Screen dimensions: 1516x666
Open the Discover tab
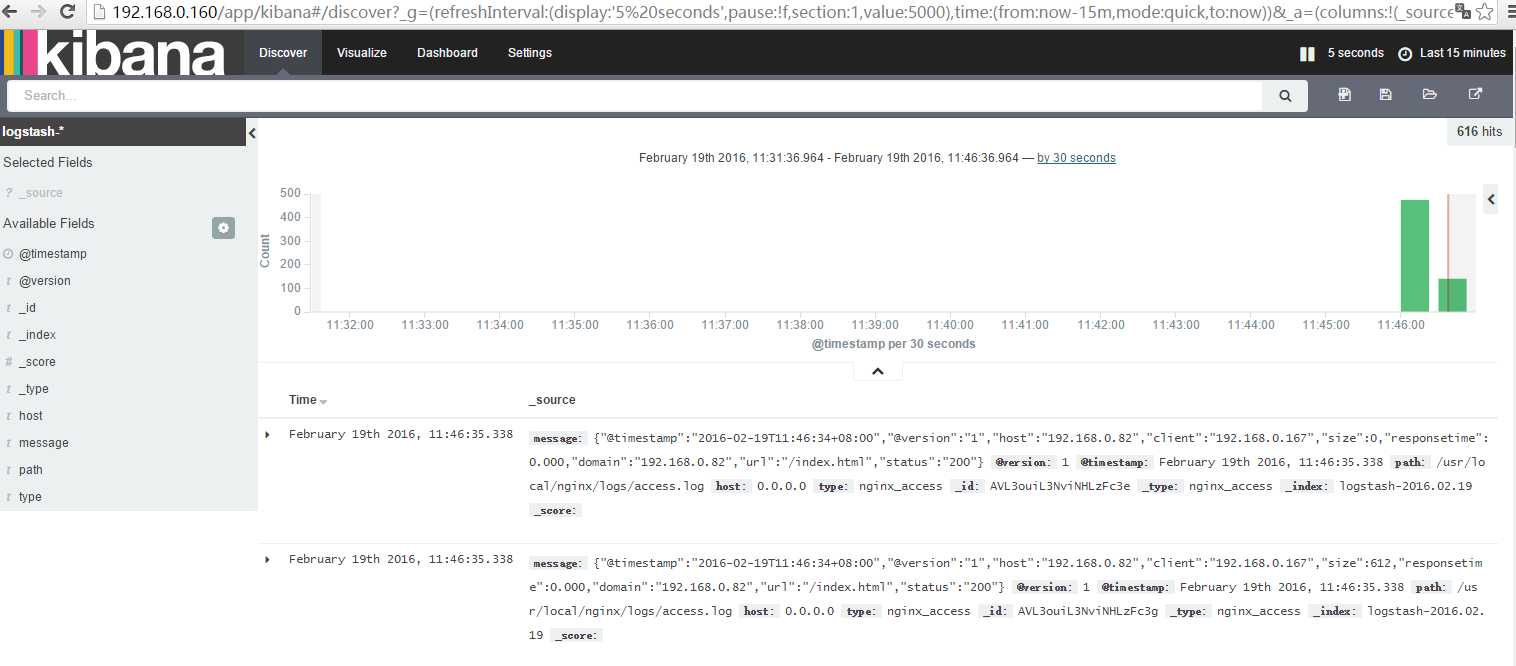(283, 53)
